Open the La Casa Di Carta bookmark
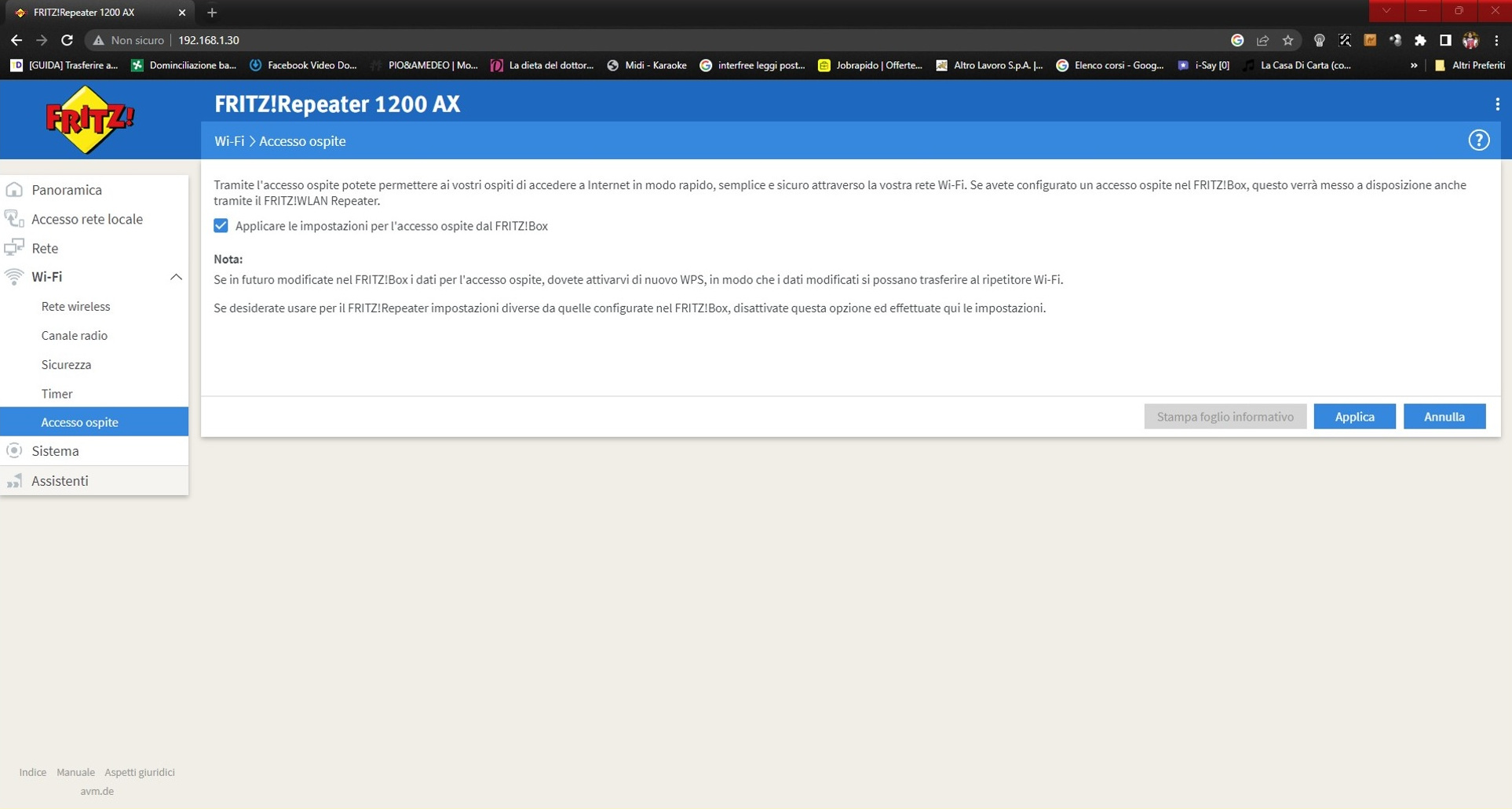 [1297, 65]
